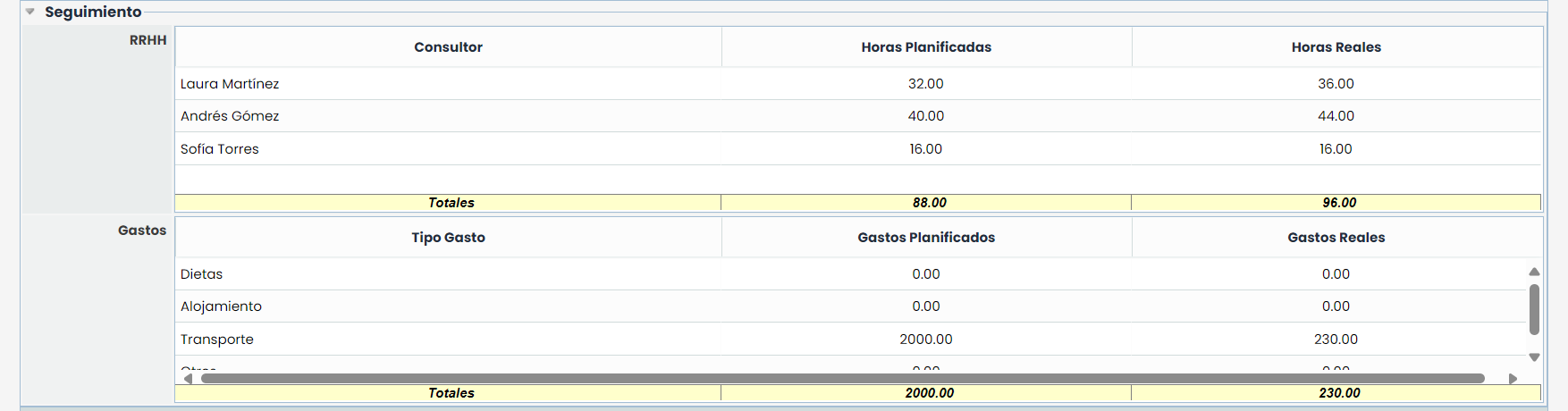Click the Gastos Reales column header
Screen dimensions: 1568x411
pos(1336,238)
